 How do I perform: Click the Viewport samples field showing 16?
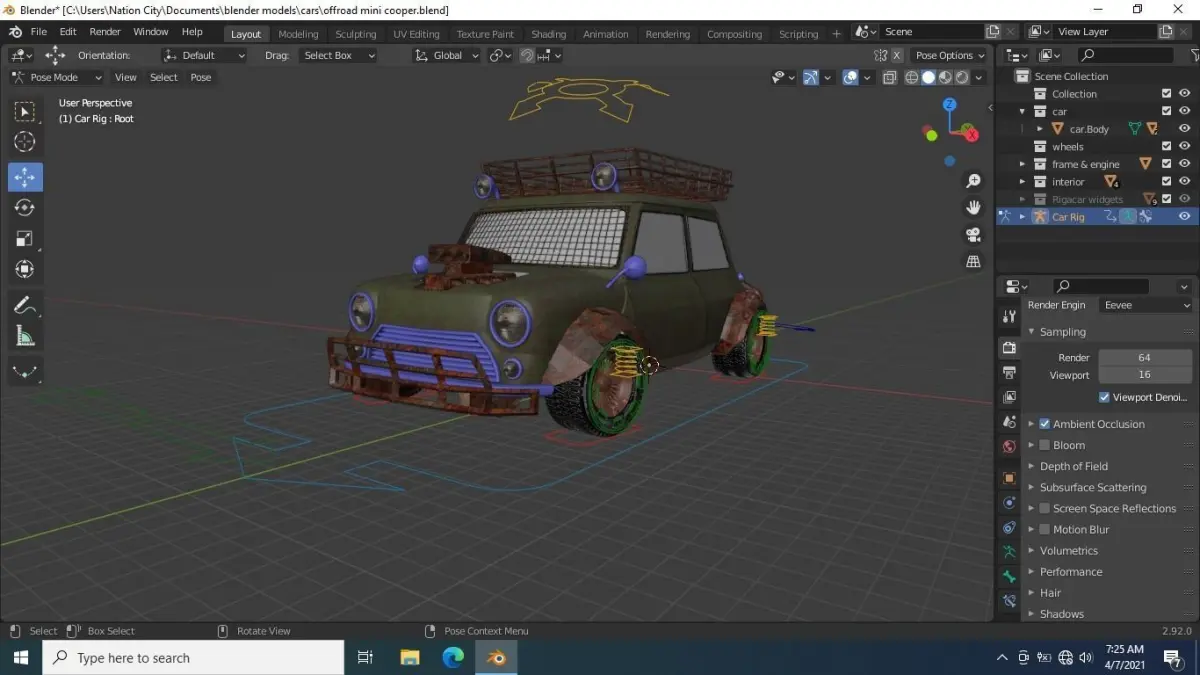(1144, 375)
